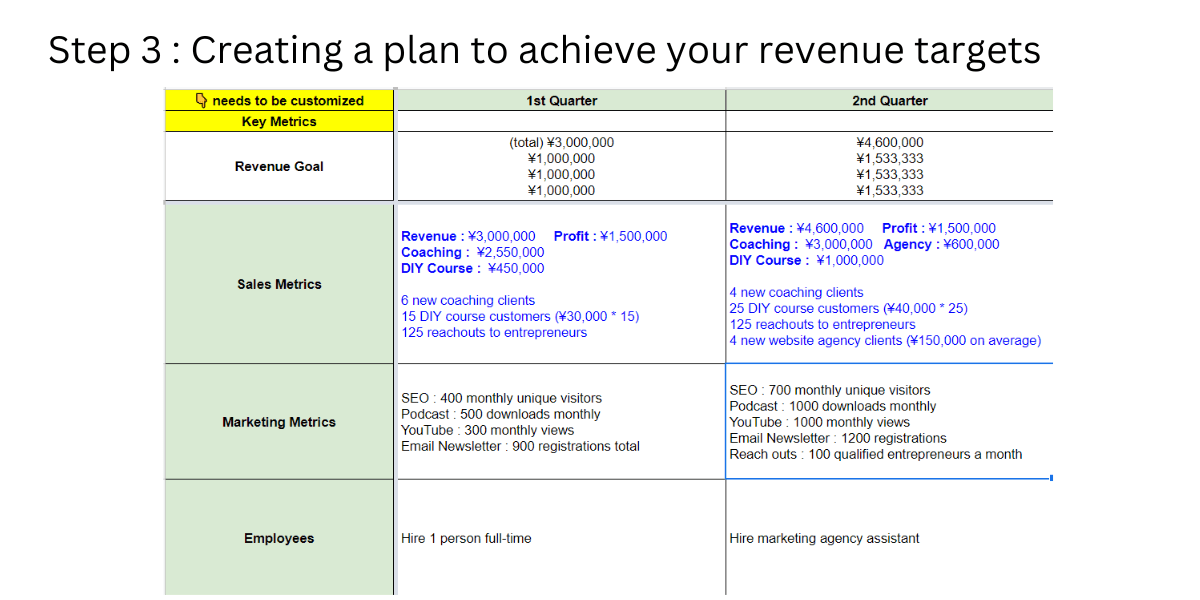This screenshot has width=1200, height=600.
Task: Select the 'needs to be customized' cell
Action: 280,100
